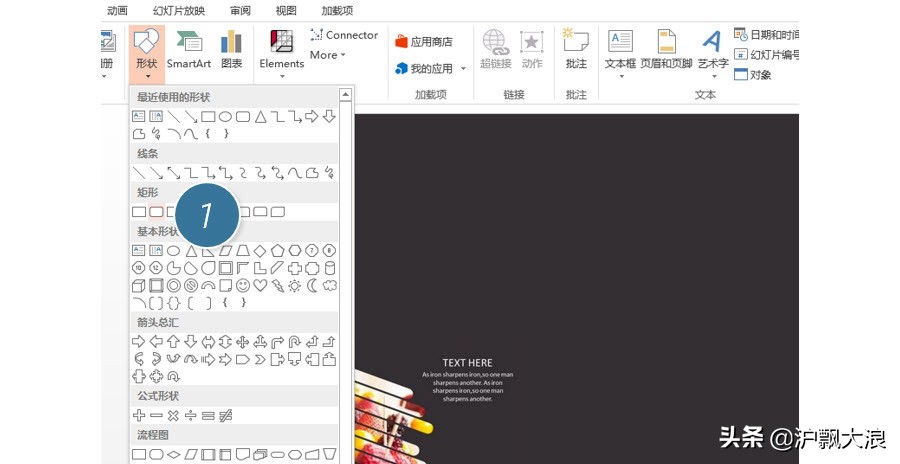Choose the not-equal equation shape
This screenshot has width=900, height=464.
226,415
